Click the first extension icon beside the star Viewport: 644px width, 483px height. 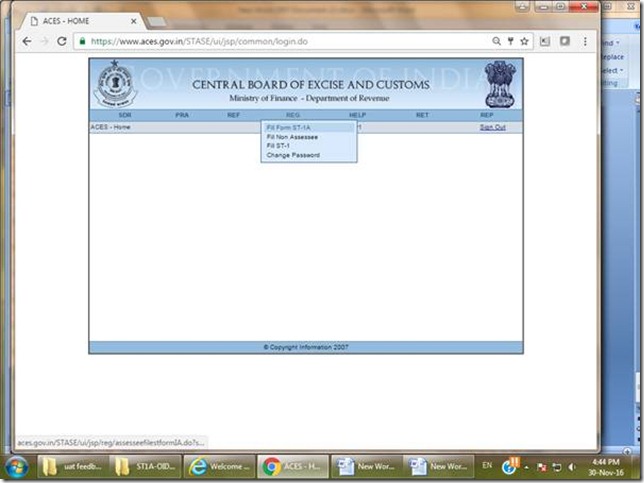545,41
